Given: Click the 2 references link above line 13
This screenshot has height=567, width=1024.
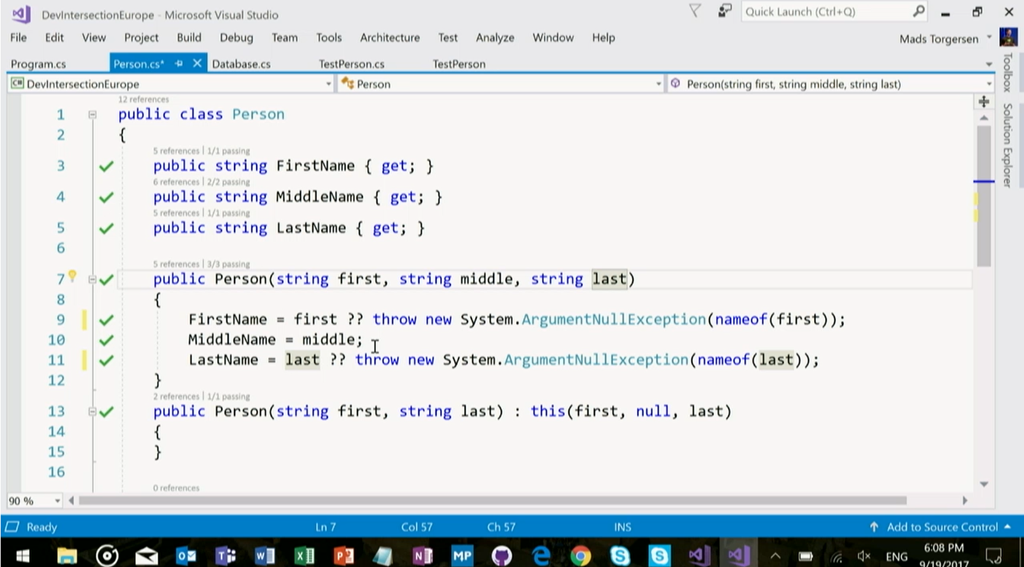Looking at the screenshot, I should coord(176,396).
